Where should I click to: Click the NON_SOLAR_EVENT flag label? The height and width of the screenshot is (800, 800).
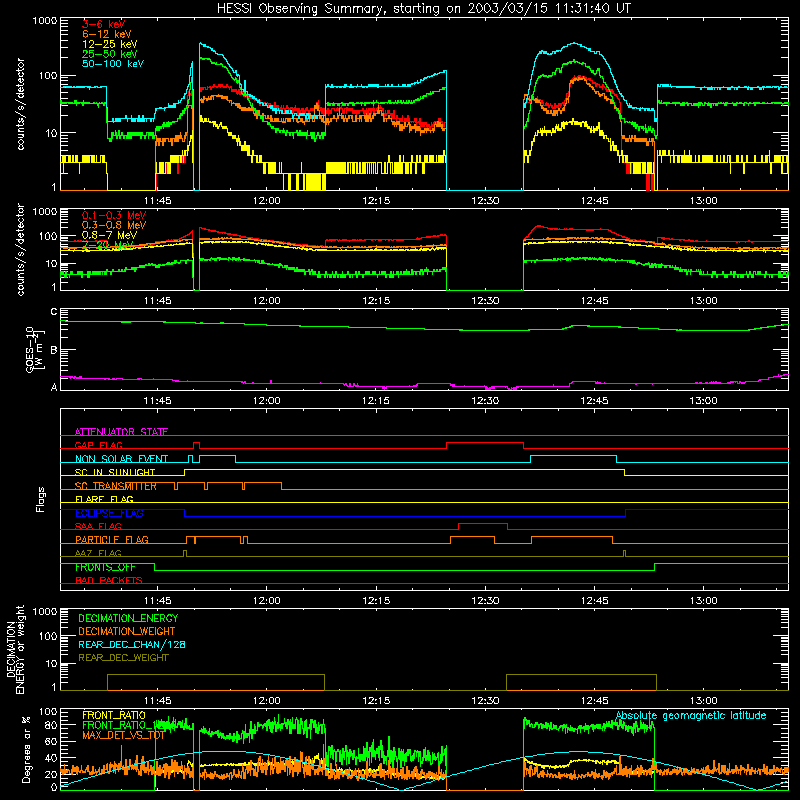[121, 459]
